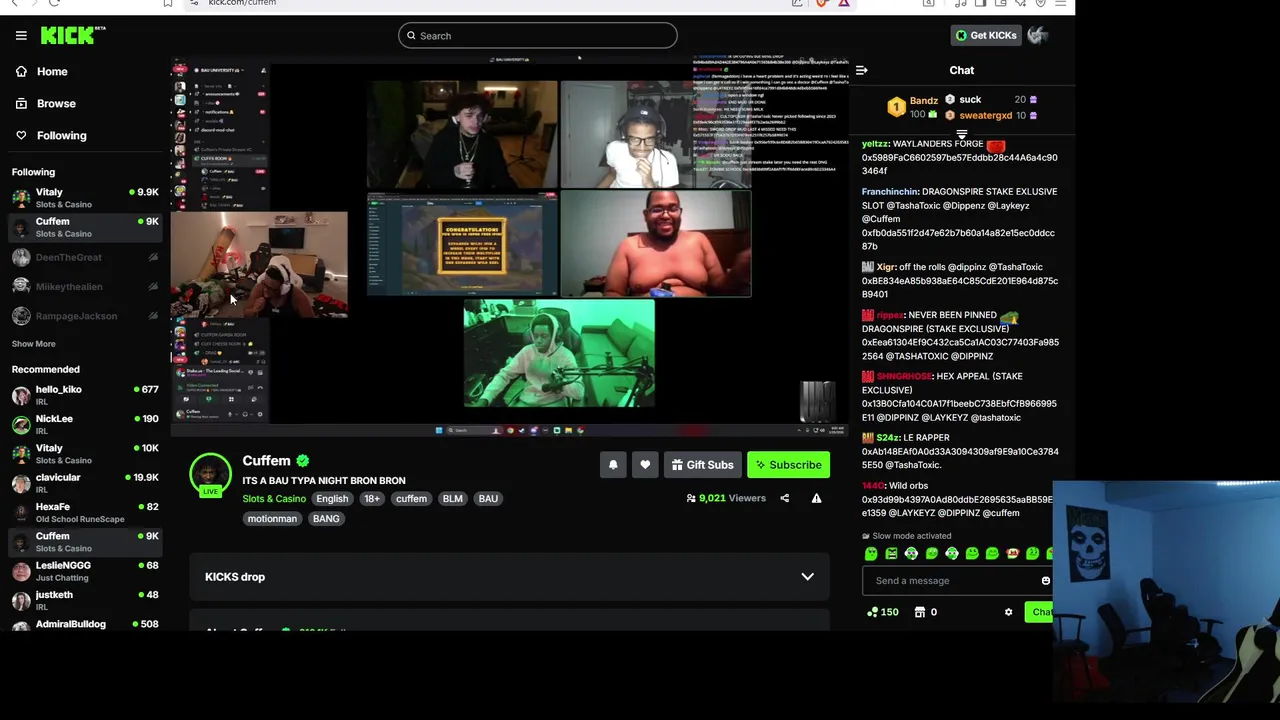The width and height of the screenshot is (1280, 720).
Task: Click the stream video player
Action: (x=510, y=245)
